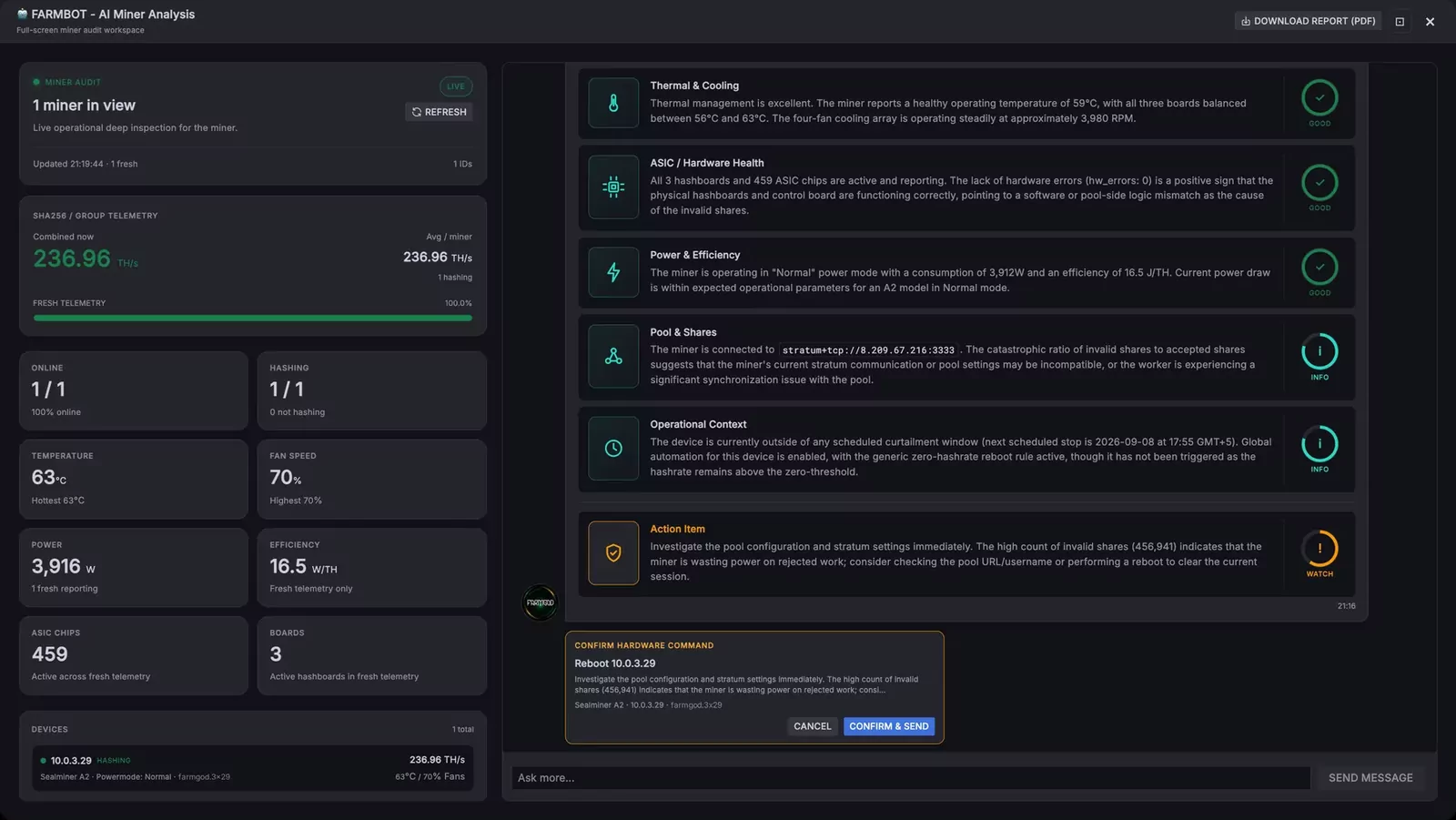Click the Thermal & Cooling thermometer icon
This screenshot has height=820, width=1456.
pyautogui.click(x=613, y=103)
